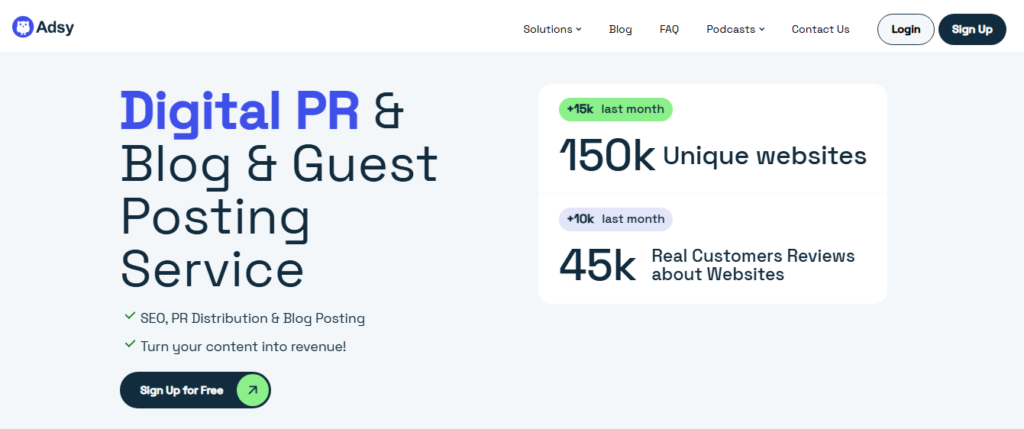
Task: Click the Unique websites label
Action: point(765,156)
